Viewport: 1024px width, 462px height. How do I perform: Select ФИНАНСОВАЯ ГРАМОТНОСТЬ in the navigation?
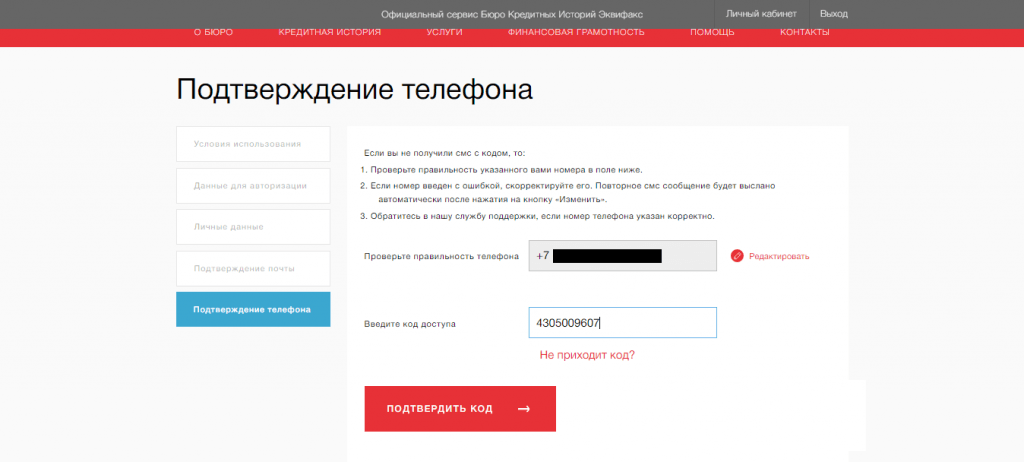(x=576, y=32)
